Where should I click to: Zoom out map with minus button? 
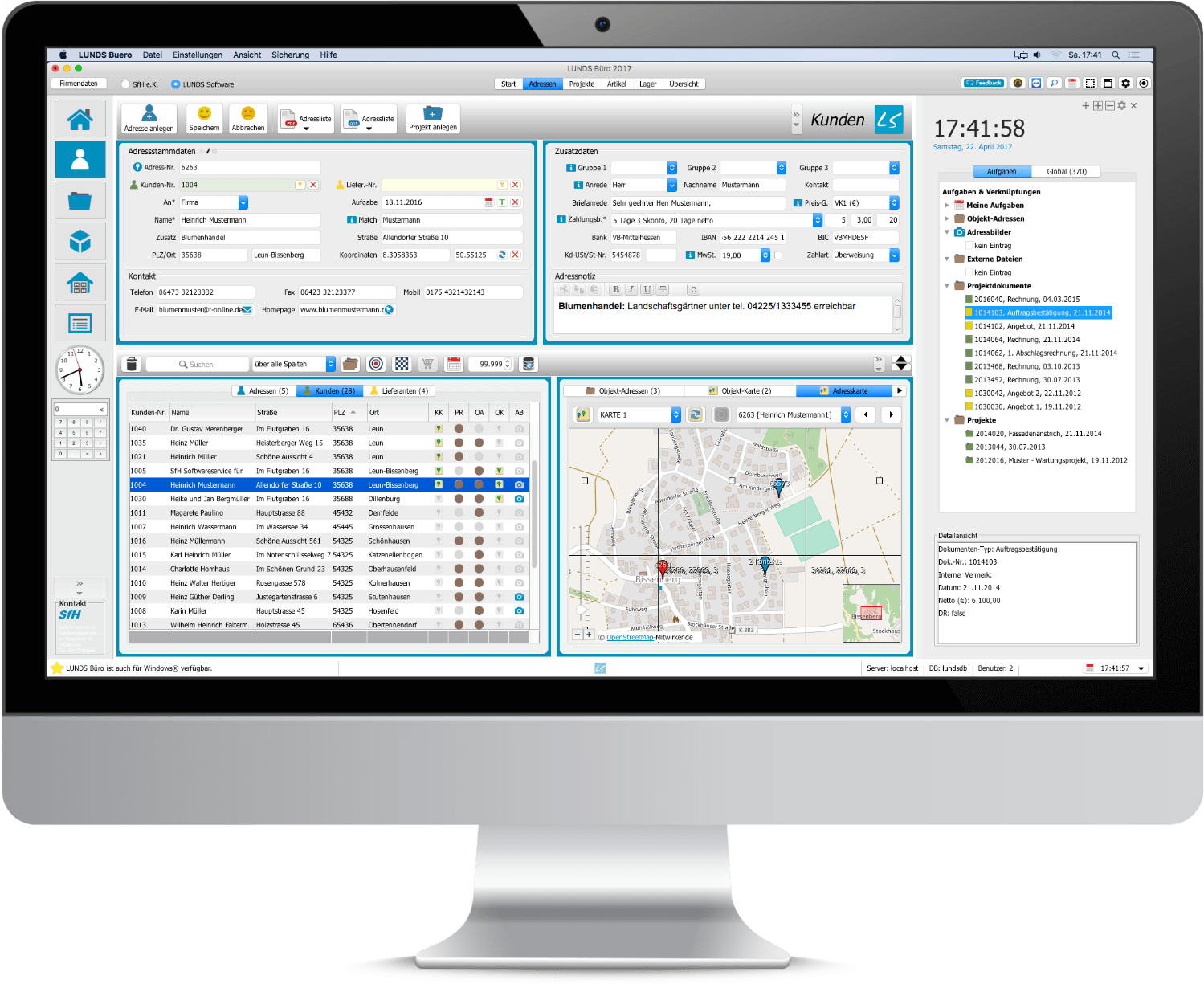[577, 635]
